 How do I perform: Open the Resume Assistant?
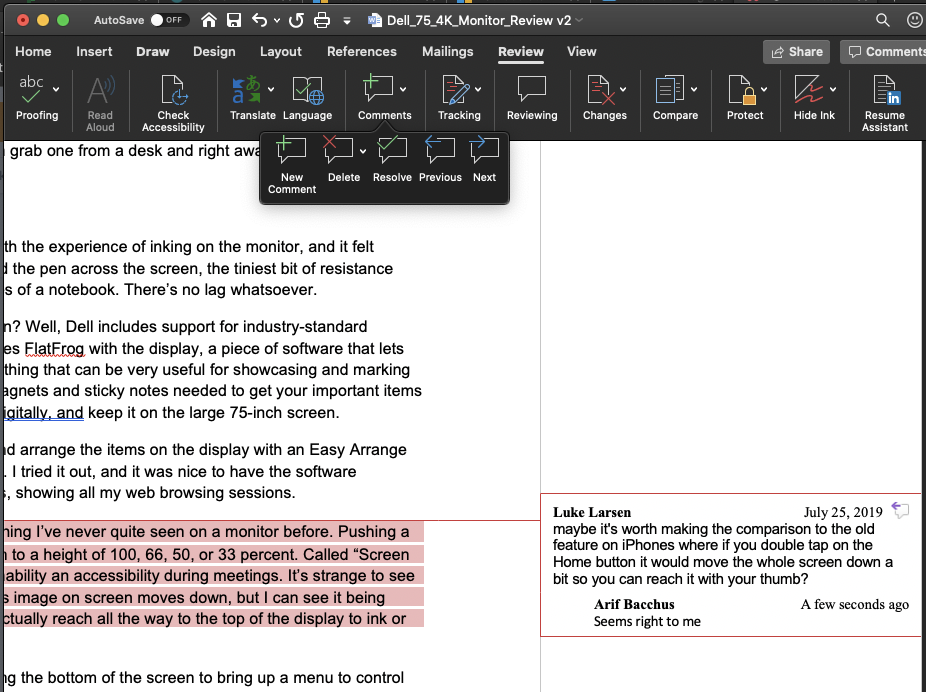pos(884,103)
